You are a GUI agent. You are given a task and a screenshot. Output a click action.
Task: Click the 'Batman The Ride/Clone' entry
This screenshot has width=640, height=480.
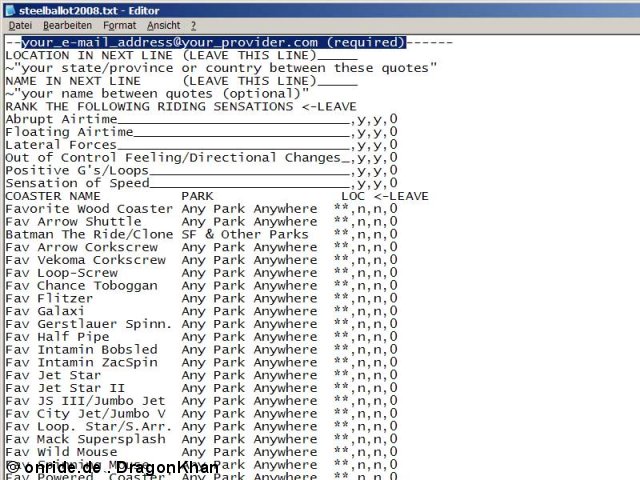point(89,234)
